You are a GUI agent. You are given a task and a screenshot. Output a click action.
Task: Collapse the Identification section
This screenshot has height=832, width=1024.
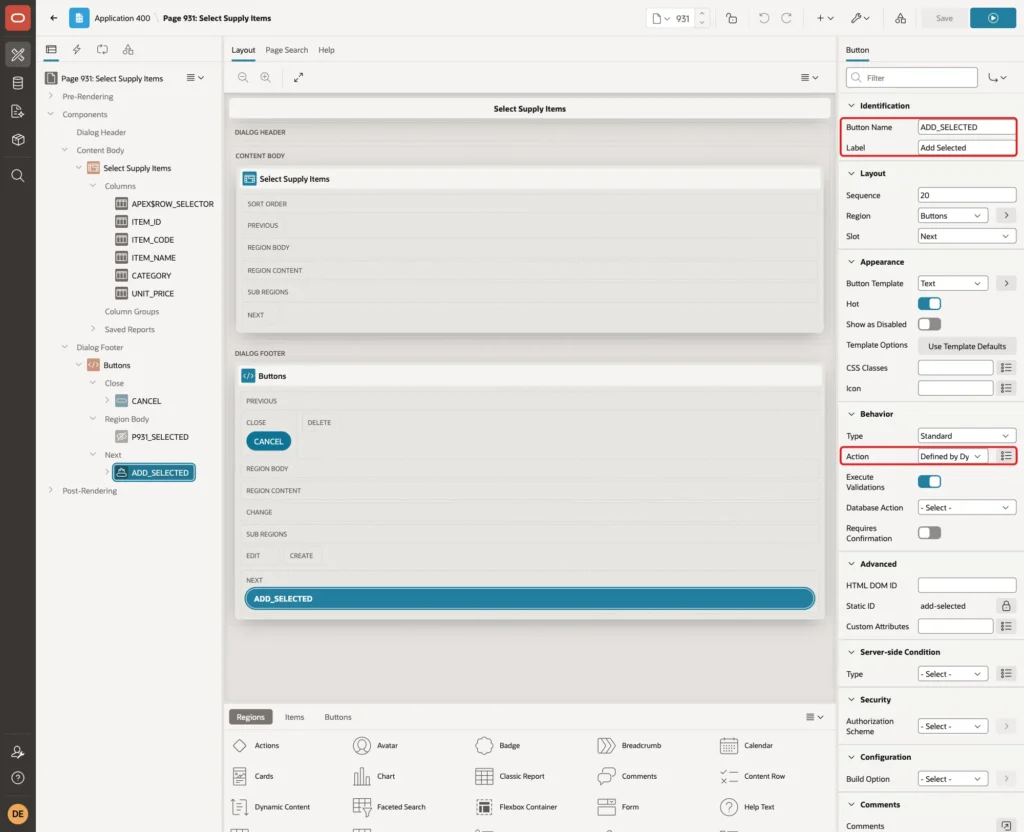[x=851, y=106]
